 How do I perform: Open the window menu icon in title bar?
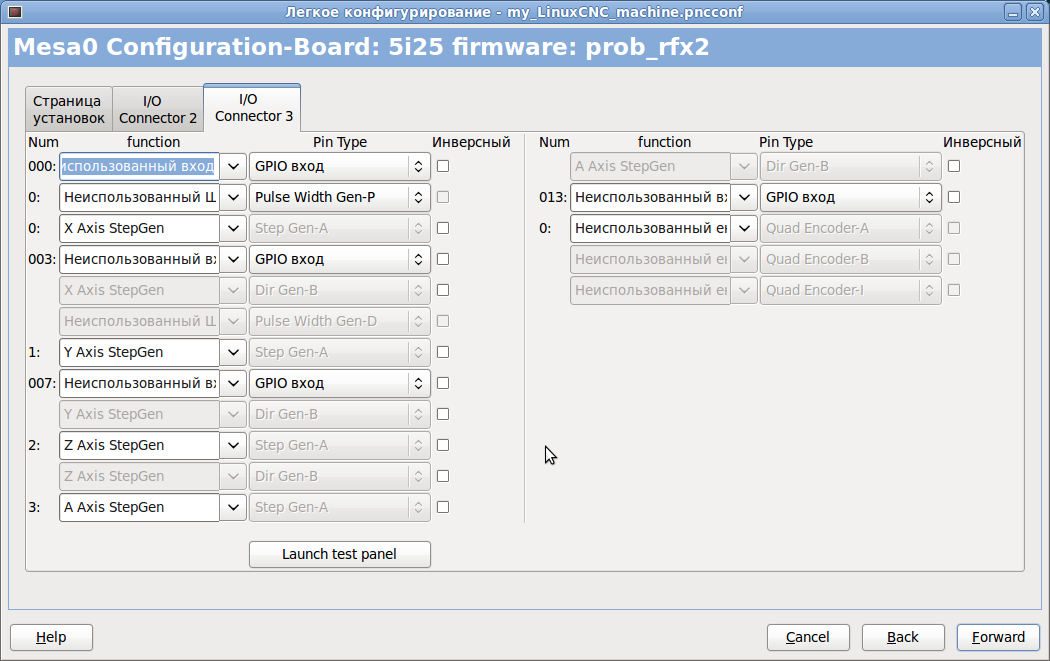(15, 11)
